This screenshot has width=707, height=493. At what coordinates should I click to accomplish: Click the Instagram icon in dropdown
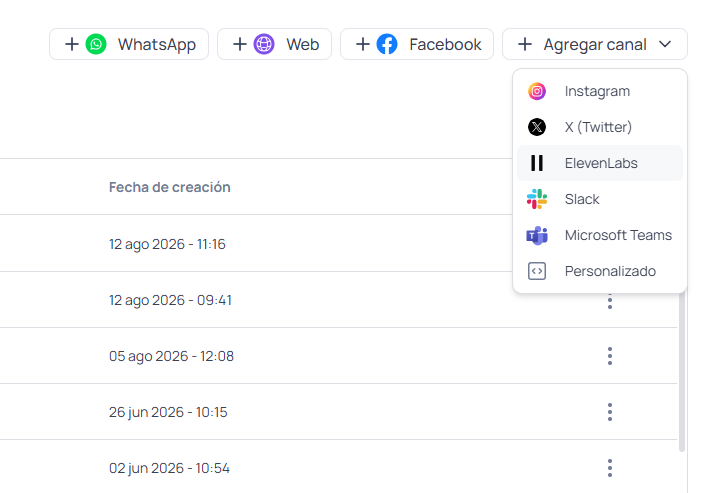(537, 91)
